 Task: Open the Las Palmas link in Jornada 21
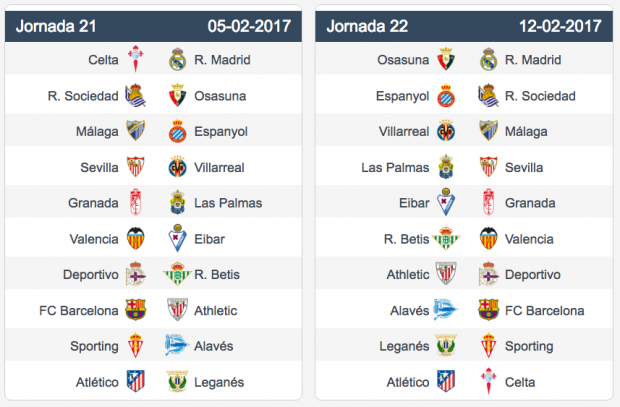[x=228, y=203]
